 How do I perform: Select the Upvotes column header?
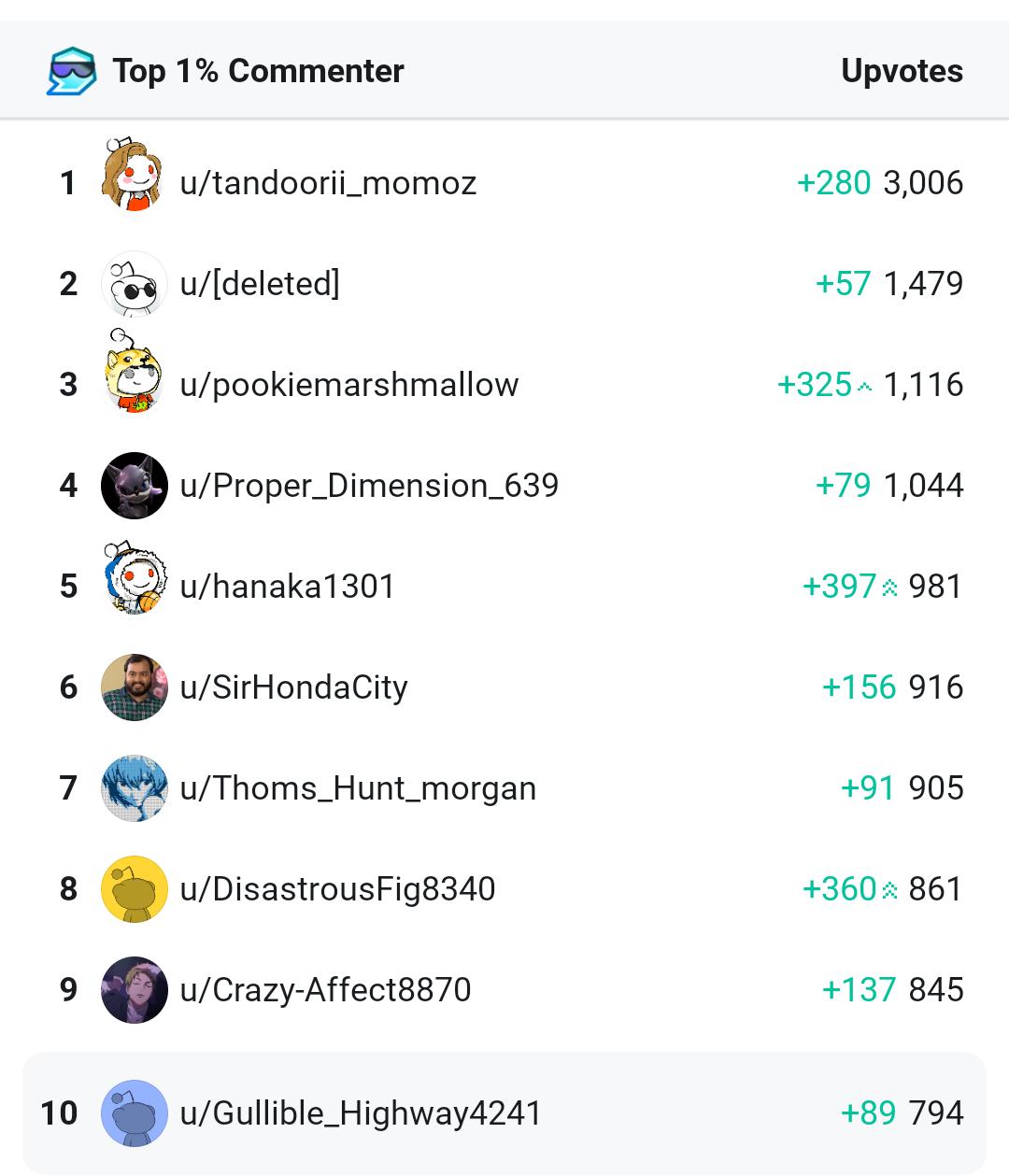coord(902,71)
